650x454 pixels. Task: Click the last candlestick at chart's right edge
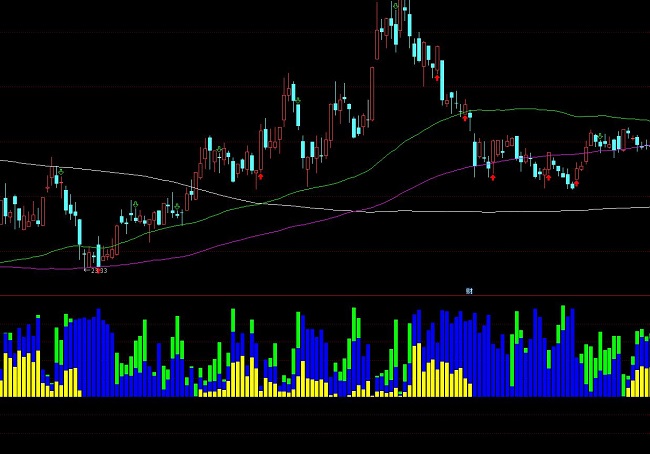pos(645,144)
